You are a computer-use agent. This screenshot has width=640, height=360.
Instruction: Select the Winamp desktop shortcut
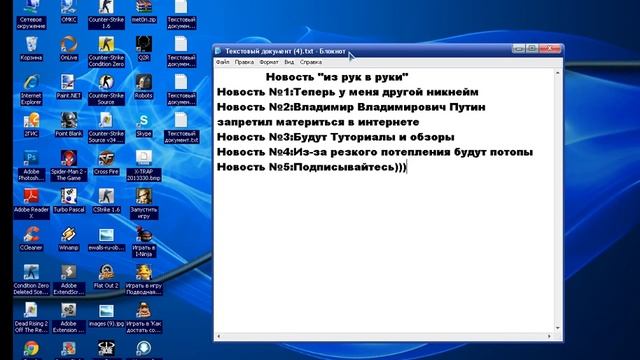(69, 239)
